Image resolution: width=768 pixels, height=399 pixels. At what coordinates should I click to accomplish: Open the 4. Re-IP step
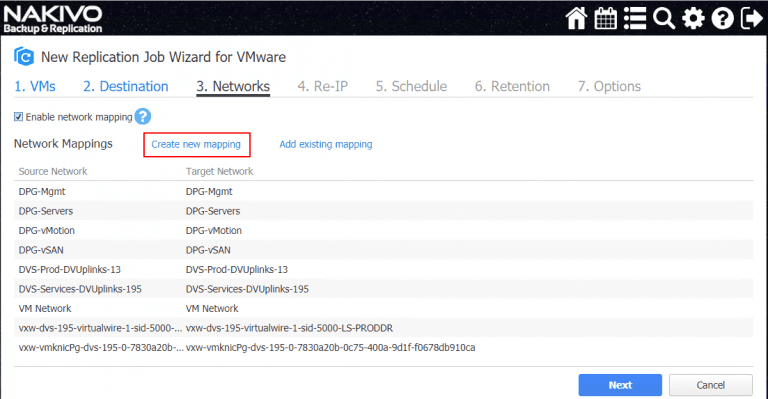(322, 86)
